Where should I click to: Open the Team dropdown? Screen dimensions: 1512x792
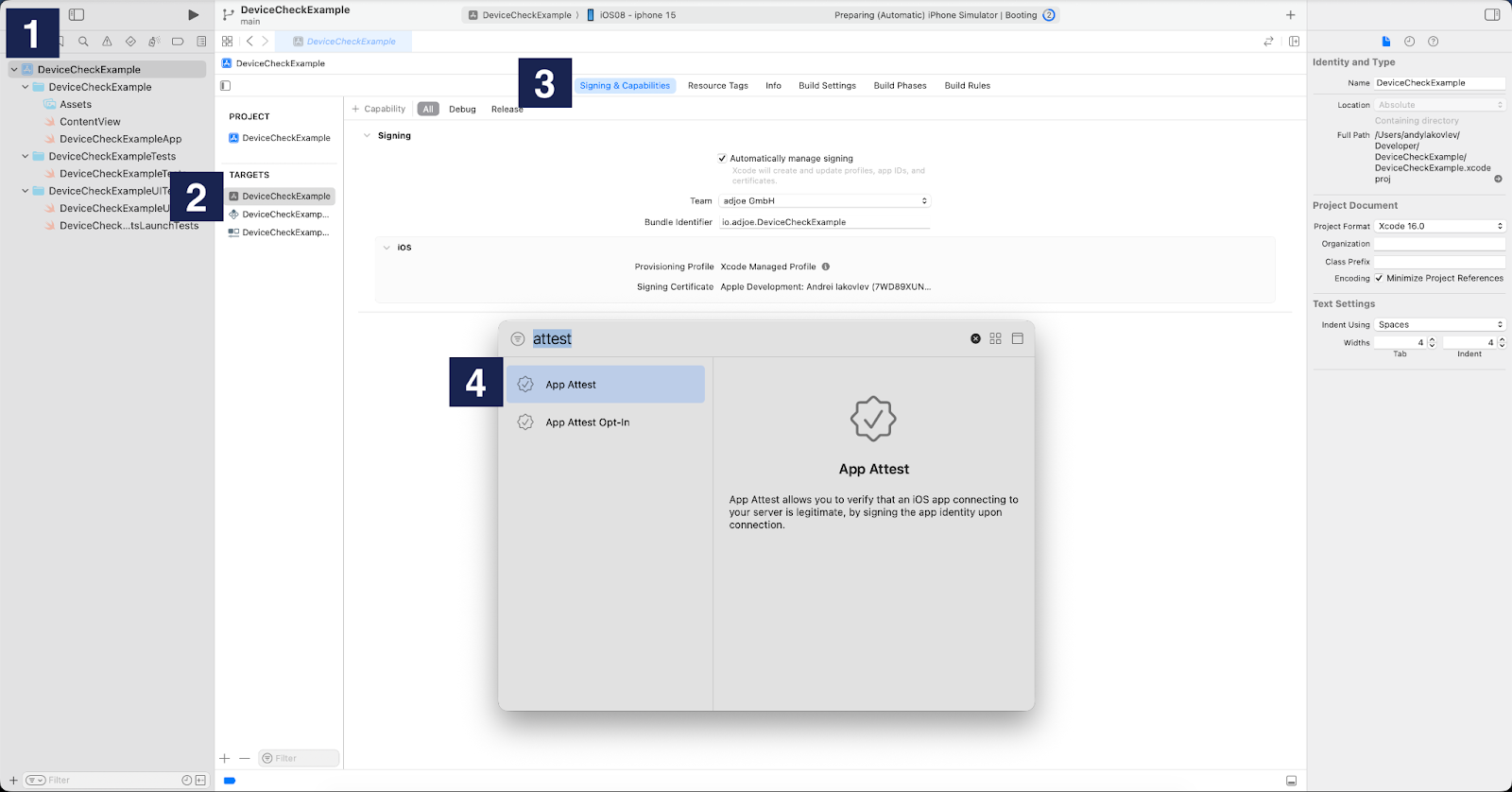[x=825, y=201]
